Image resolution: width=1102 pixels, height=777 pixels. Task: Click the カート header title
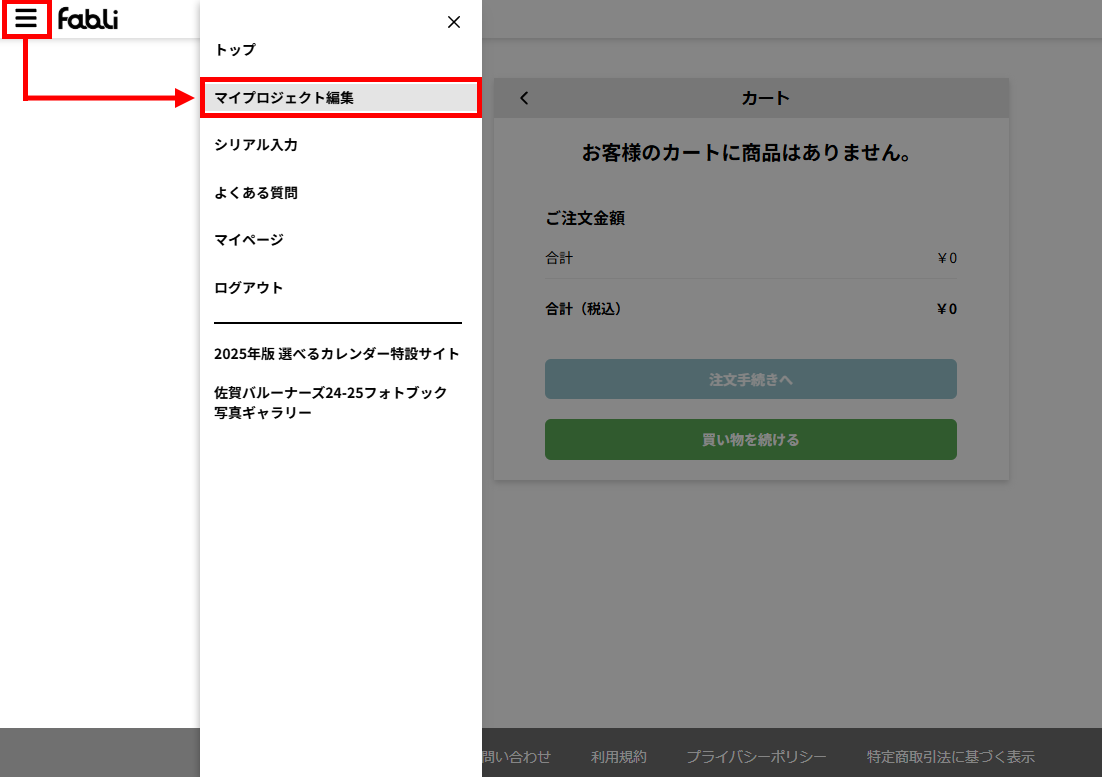765,98
